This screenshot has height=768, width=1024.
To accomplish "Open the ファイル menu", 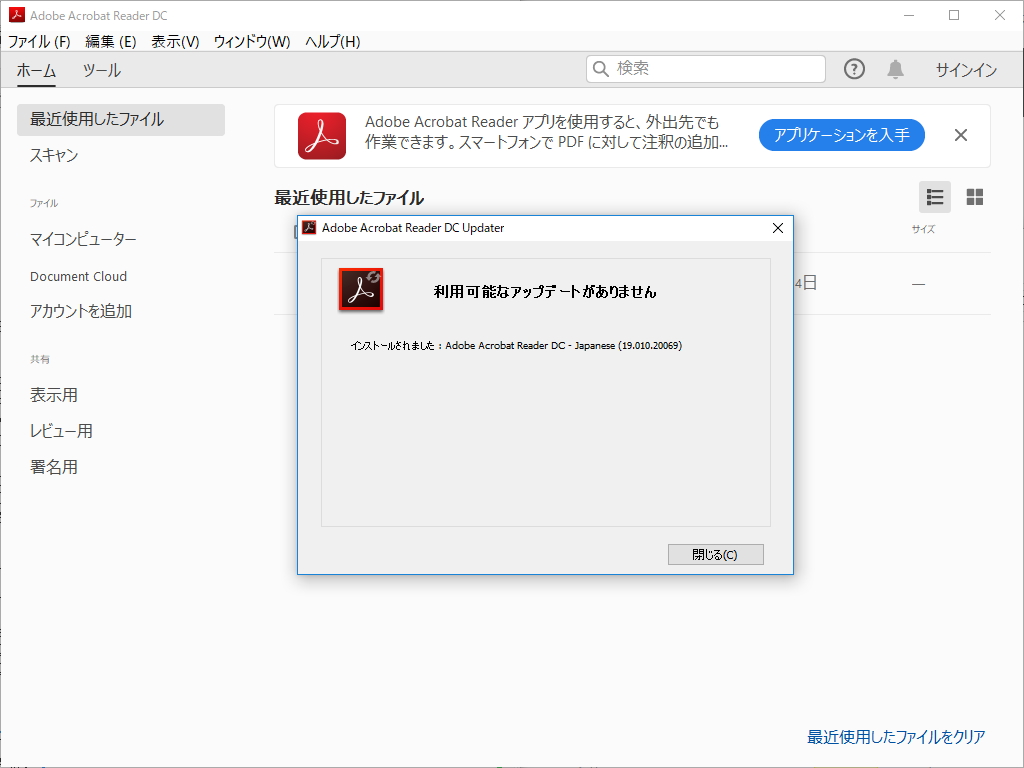I will point(36,41).
